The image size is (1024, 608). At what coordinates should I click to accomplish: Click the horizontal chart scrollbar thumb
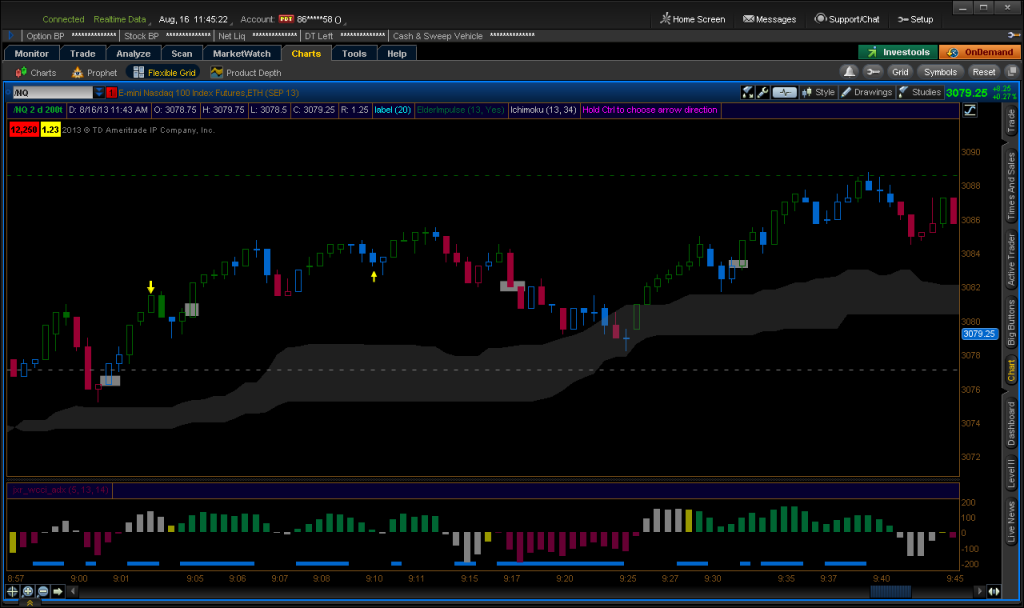(891, 591)
